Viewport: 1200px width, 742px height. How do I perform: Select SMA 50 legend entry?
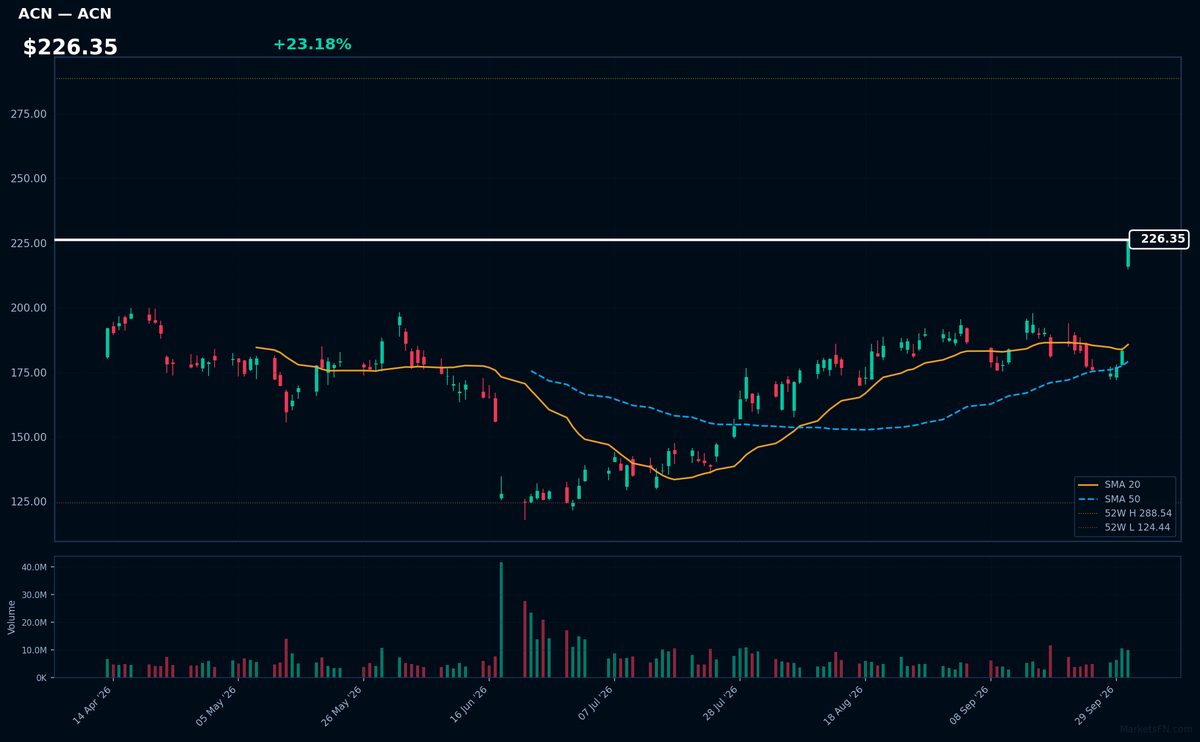[1108, 498]
